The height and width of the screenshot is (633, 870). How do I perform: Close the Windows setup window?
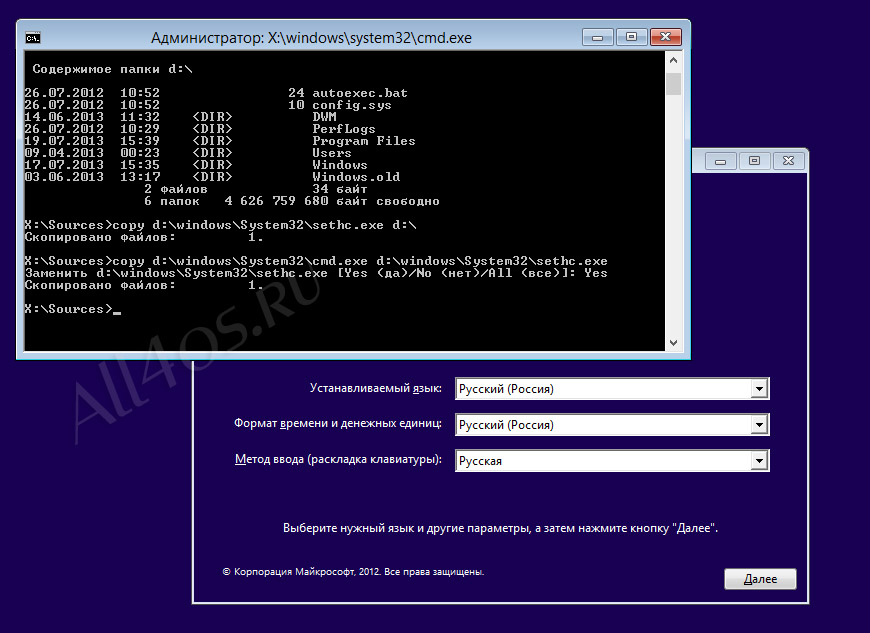788,161
